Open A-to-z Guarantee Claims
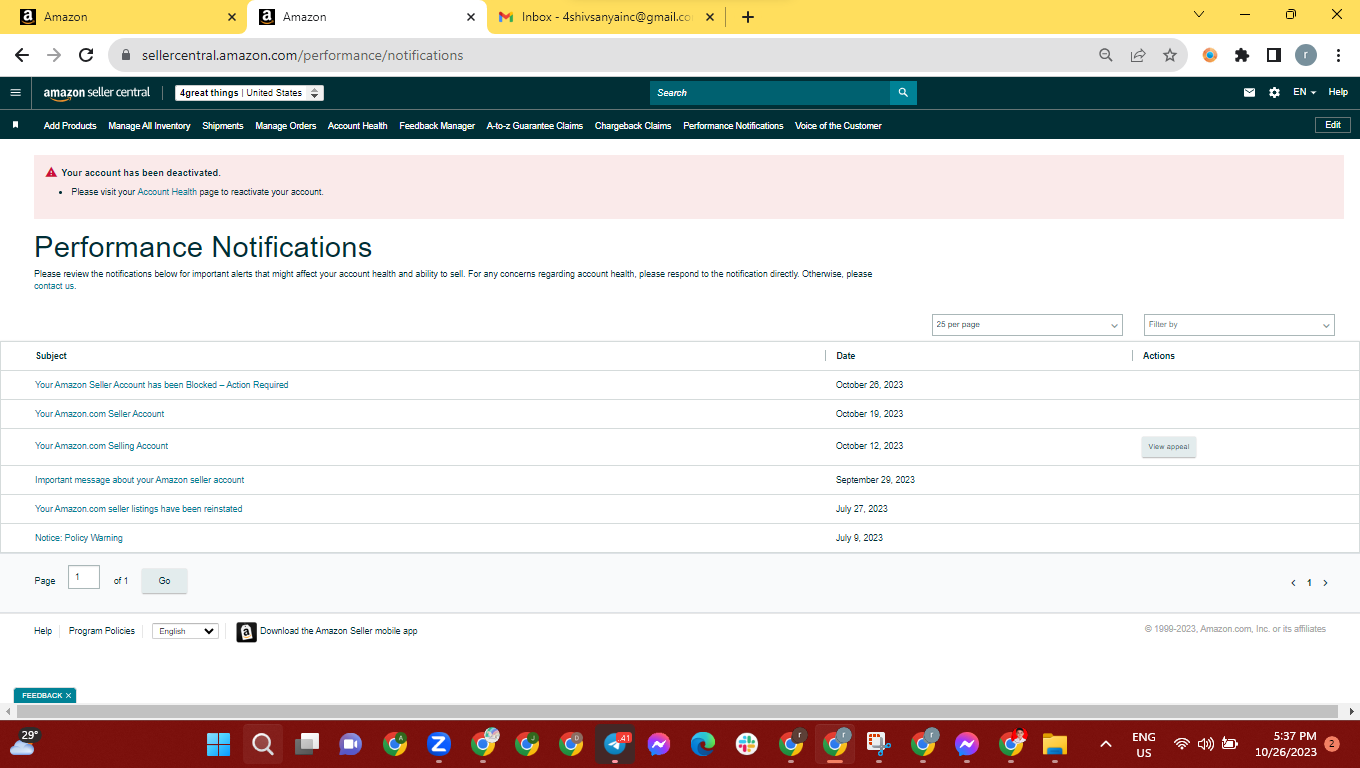 (x=535, y=126)
